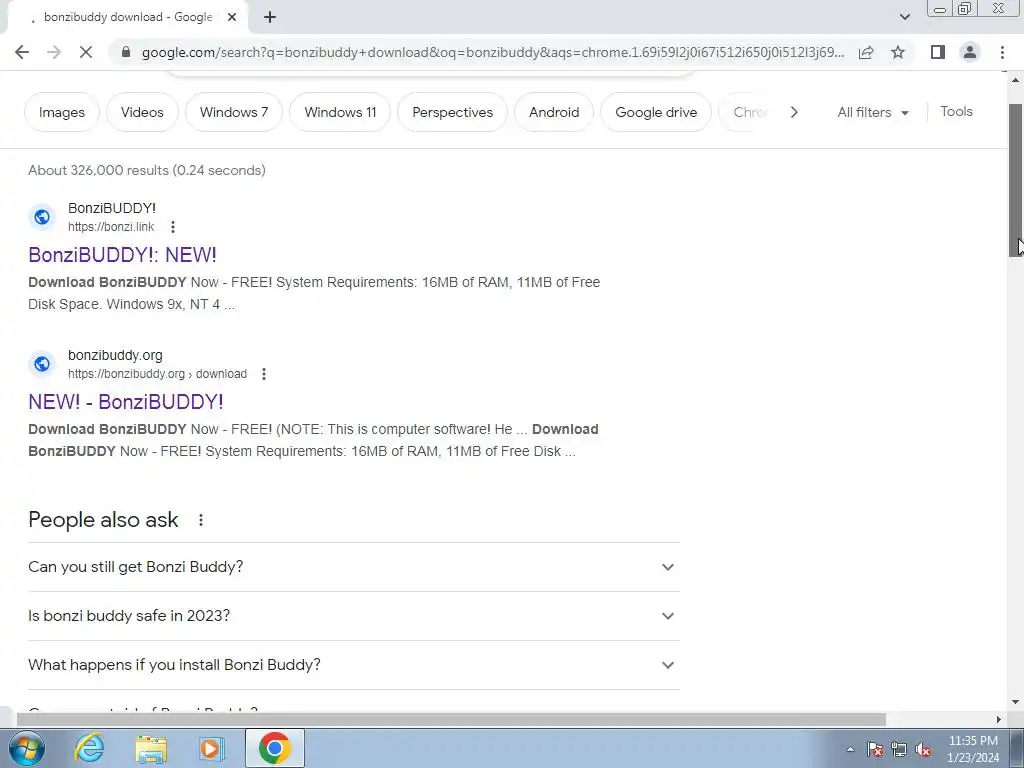Expand Can you still get Bonzi Buddy?
This screenshot has height=768, width=1024.
tap(353, 567)
